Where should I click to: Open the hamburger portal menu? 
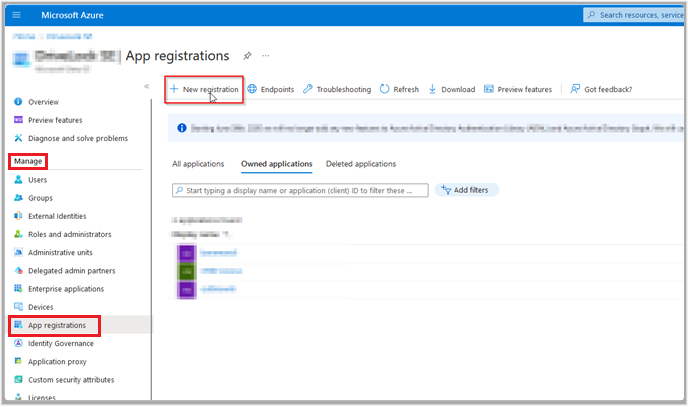pos(16,15)
